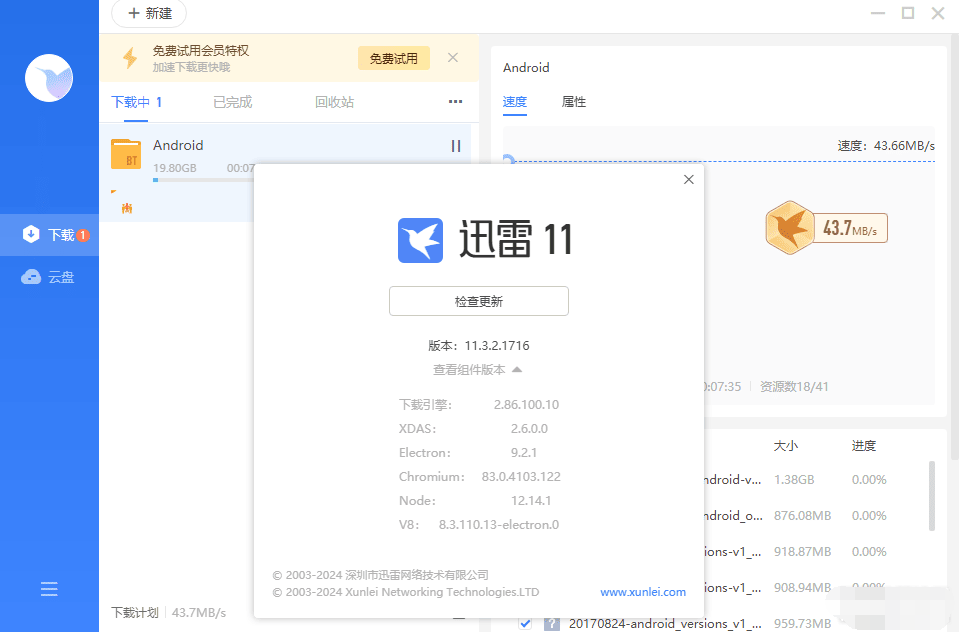961x632 pixels.
Task: Click the user avatar bird logo
Action: (49, 78)
